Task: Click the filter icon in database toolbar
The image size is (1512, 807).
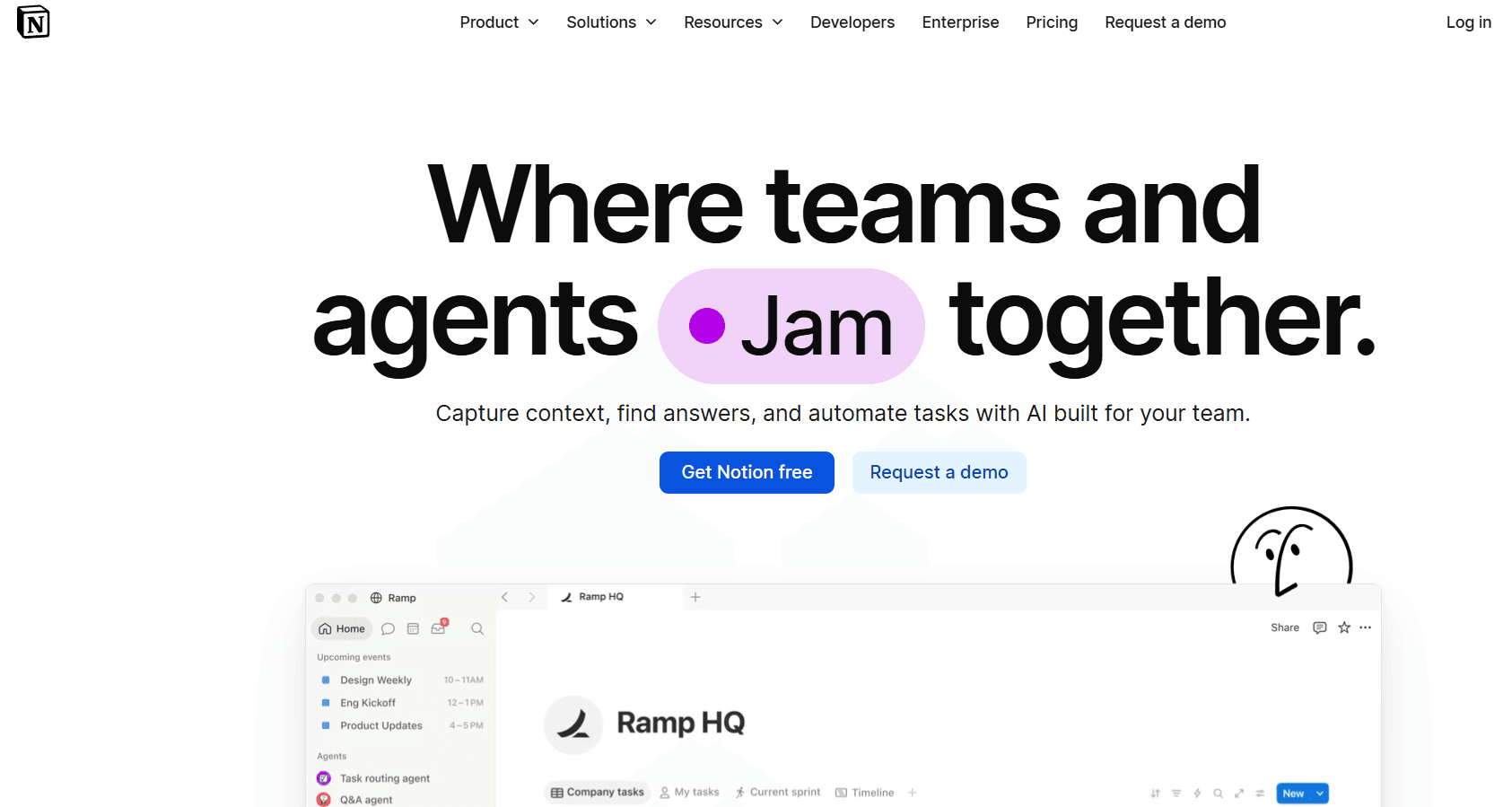Action: 1176,794
